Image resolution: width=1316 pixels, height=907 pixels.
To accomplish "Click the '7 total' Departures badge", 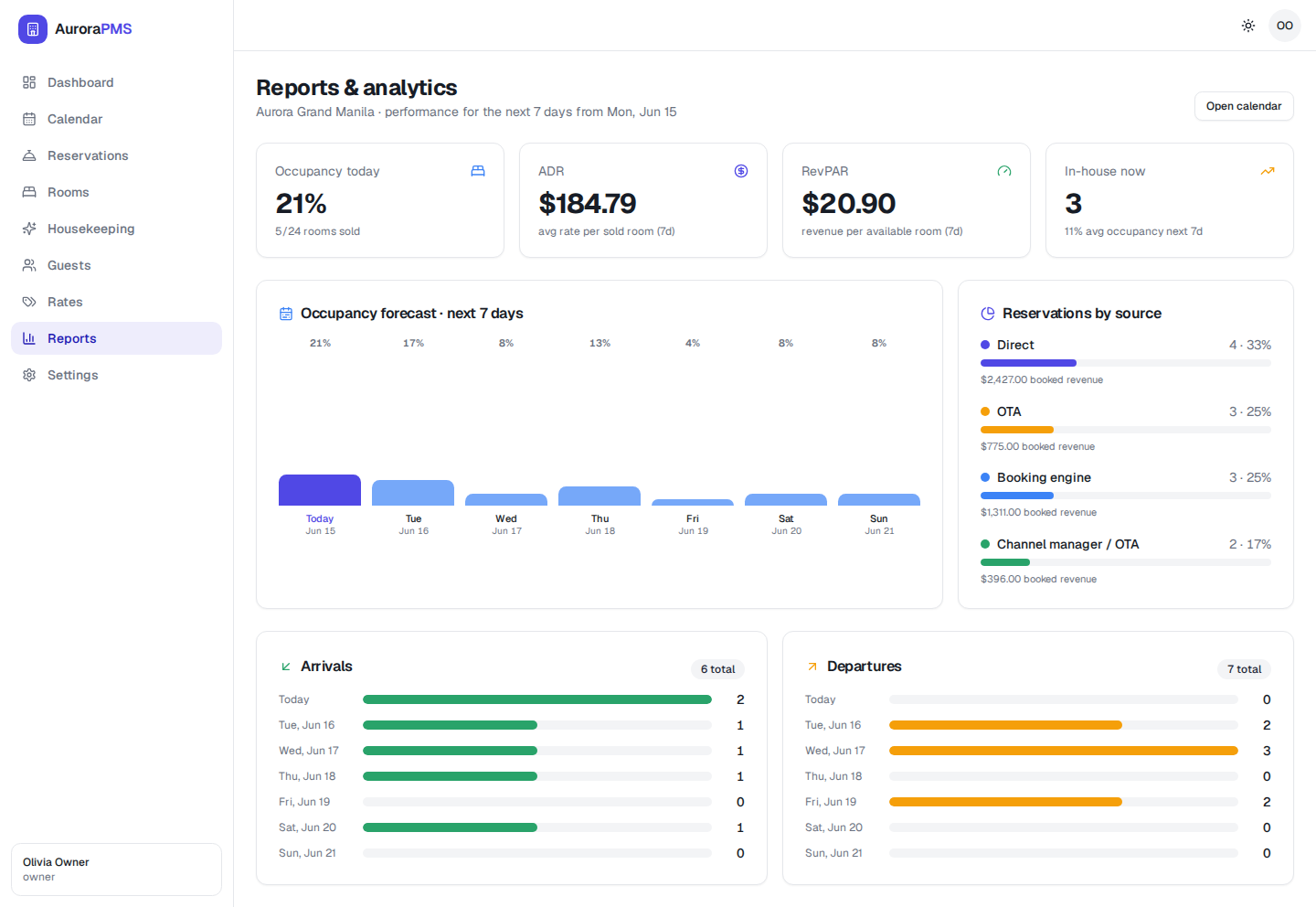I will tap(1245, 669).
